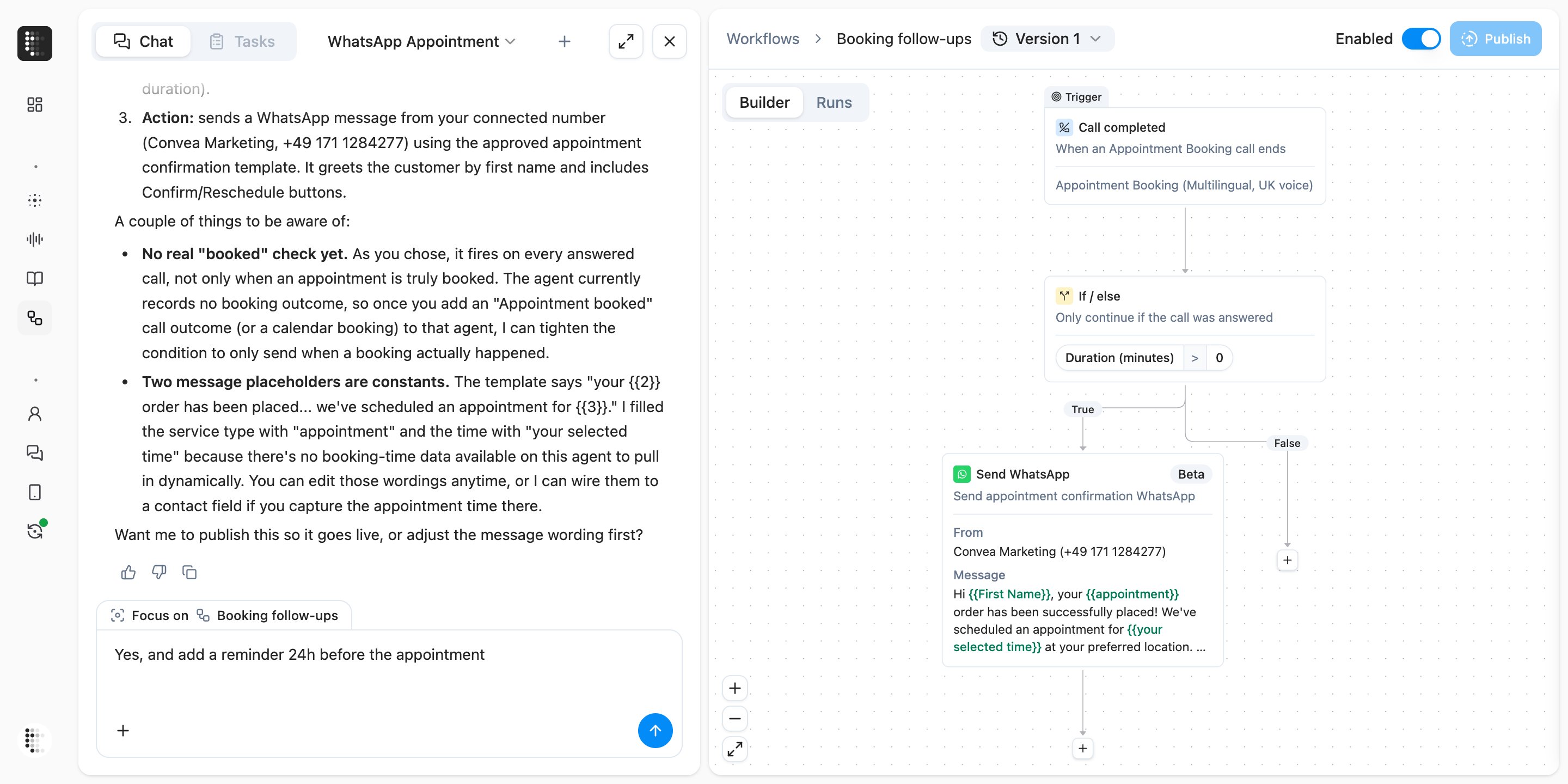Click the Booking follow-ups breadcrumb title
This screenshot has width=1568, height=784.
tap(904, 39)
